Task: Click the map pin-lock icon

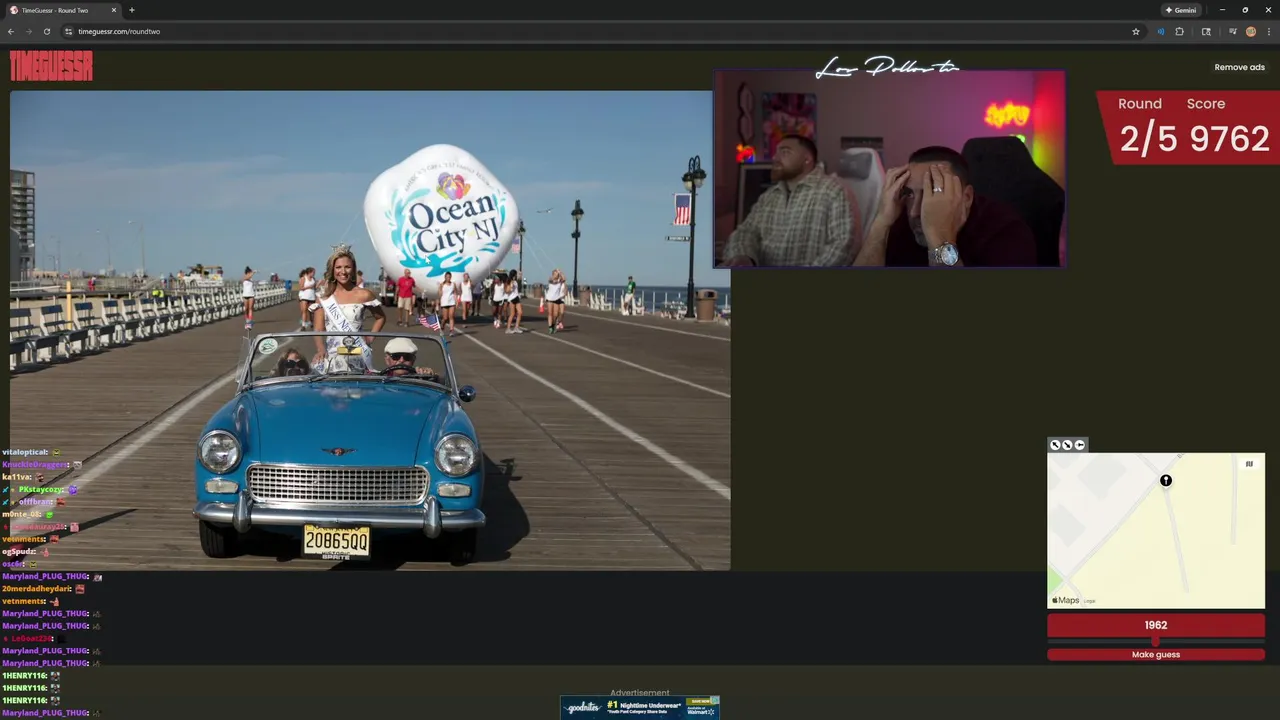Action: tap(1079, 445)
